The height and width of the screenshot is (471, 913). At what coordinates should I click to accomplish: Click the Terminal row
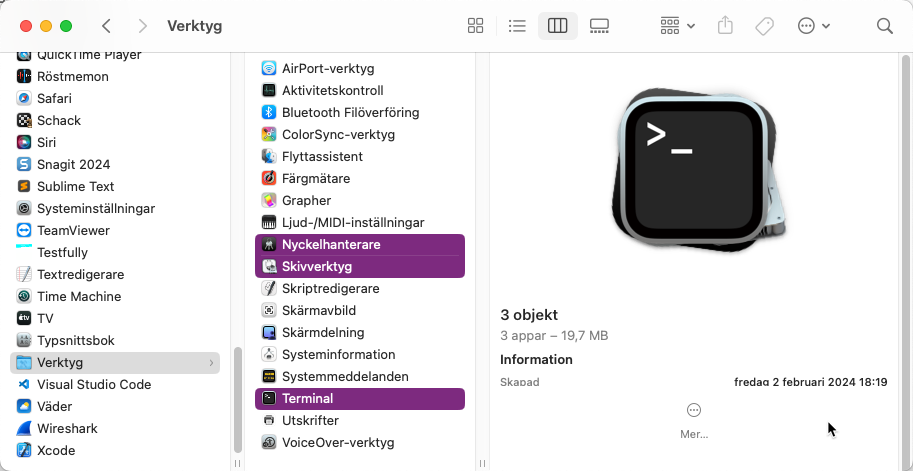[x=360, y=399]
